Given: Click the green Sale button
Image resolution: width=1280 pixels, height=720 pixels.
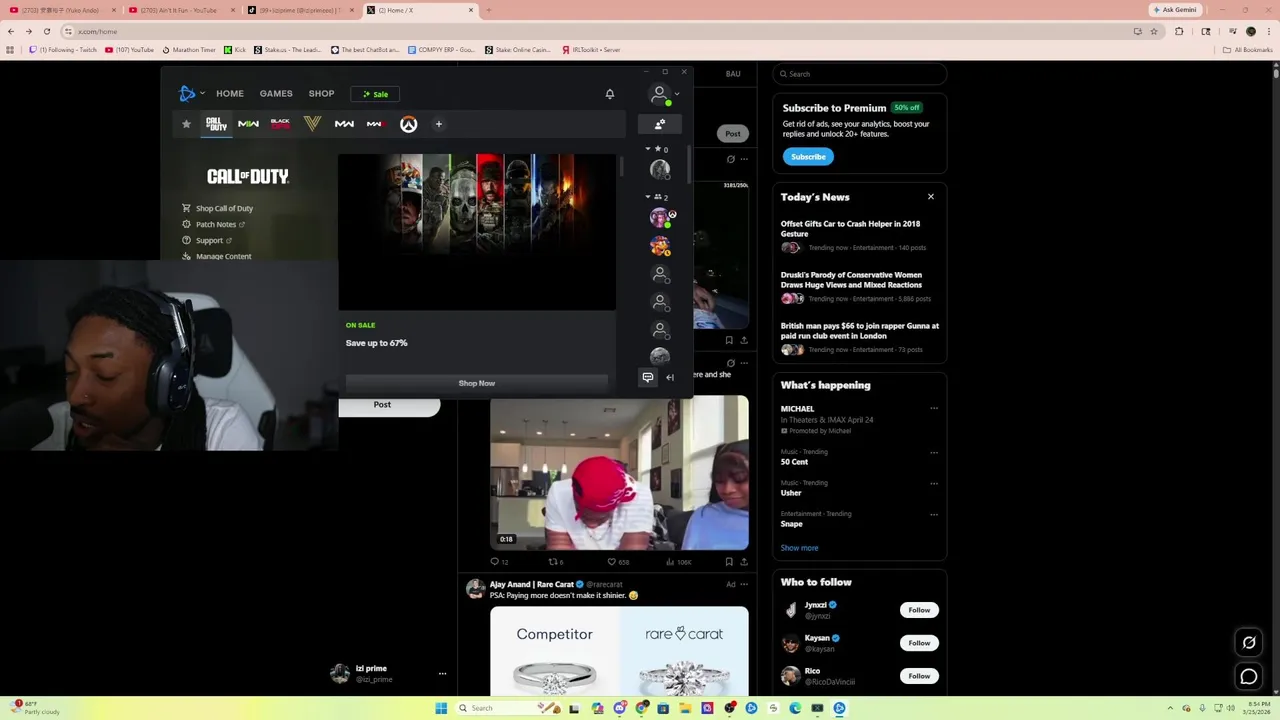Looking at the screenshot, I should [x=375, y=94].
